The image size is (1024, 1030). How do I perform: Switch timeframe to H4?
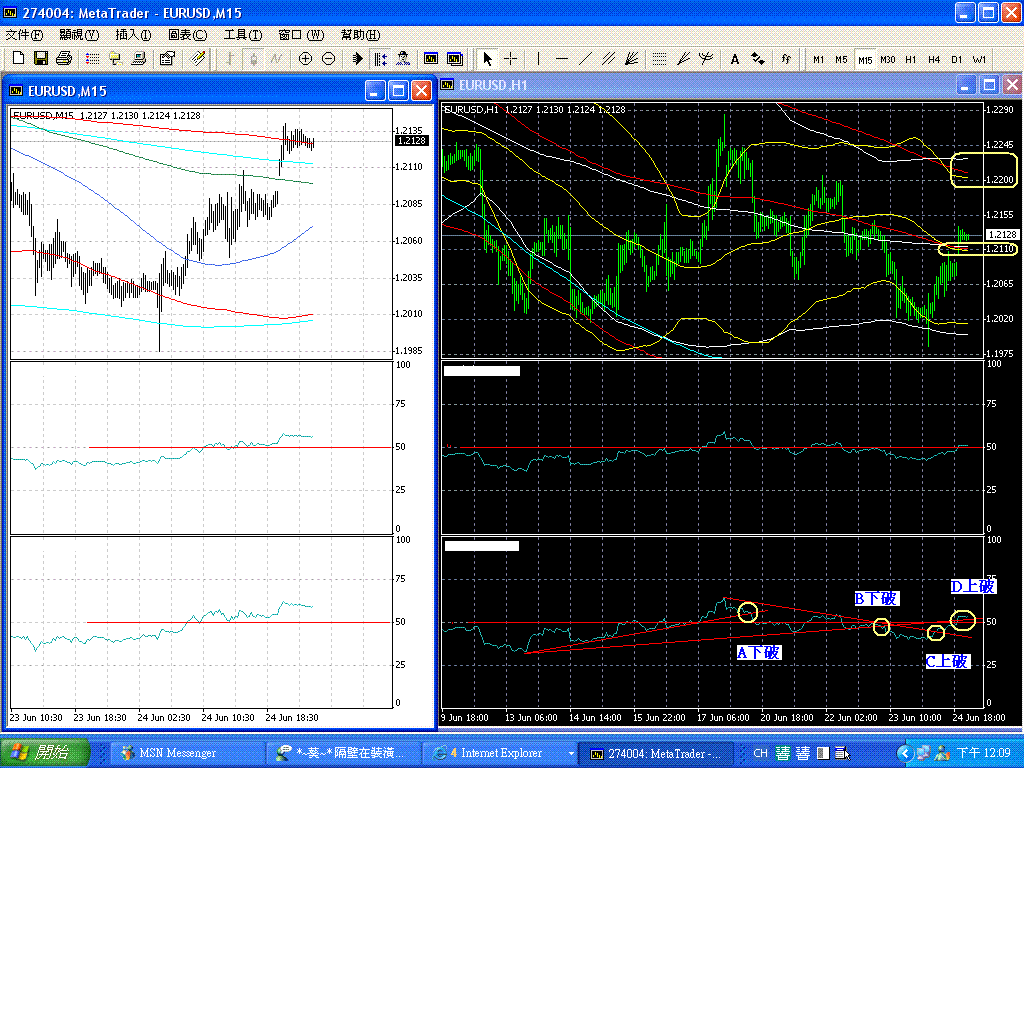[x=934, y=59]
